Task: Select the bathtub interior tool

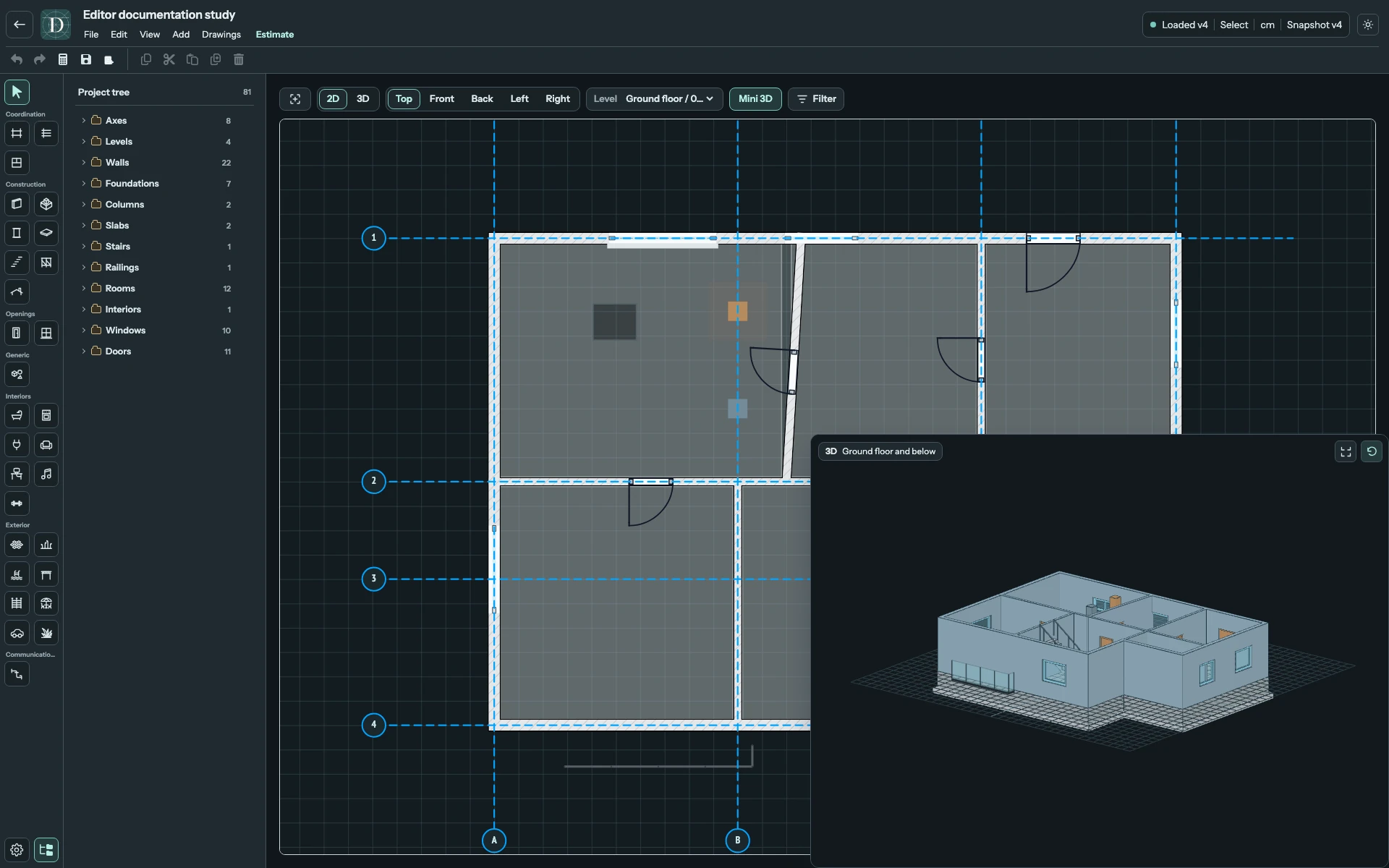Action: (17, 415)
